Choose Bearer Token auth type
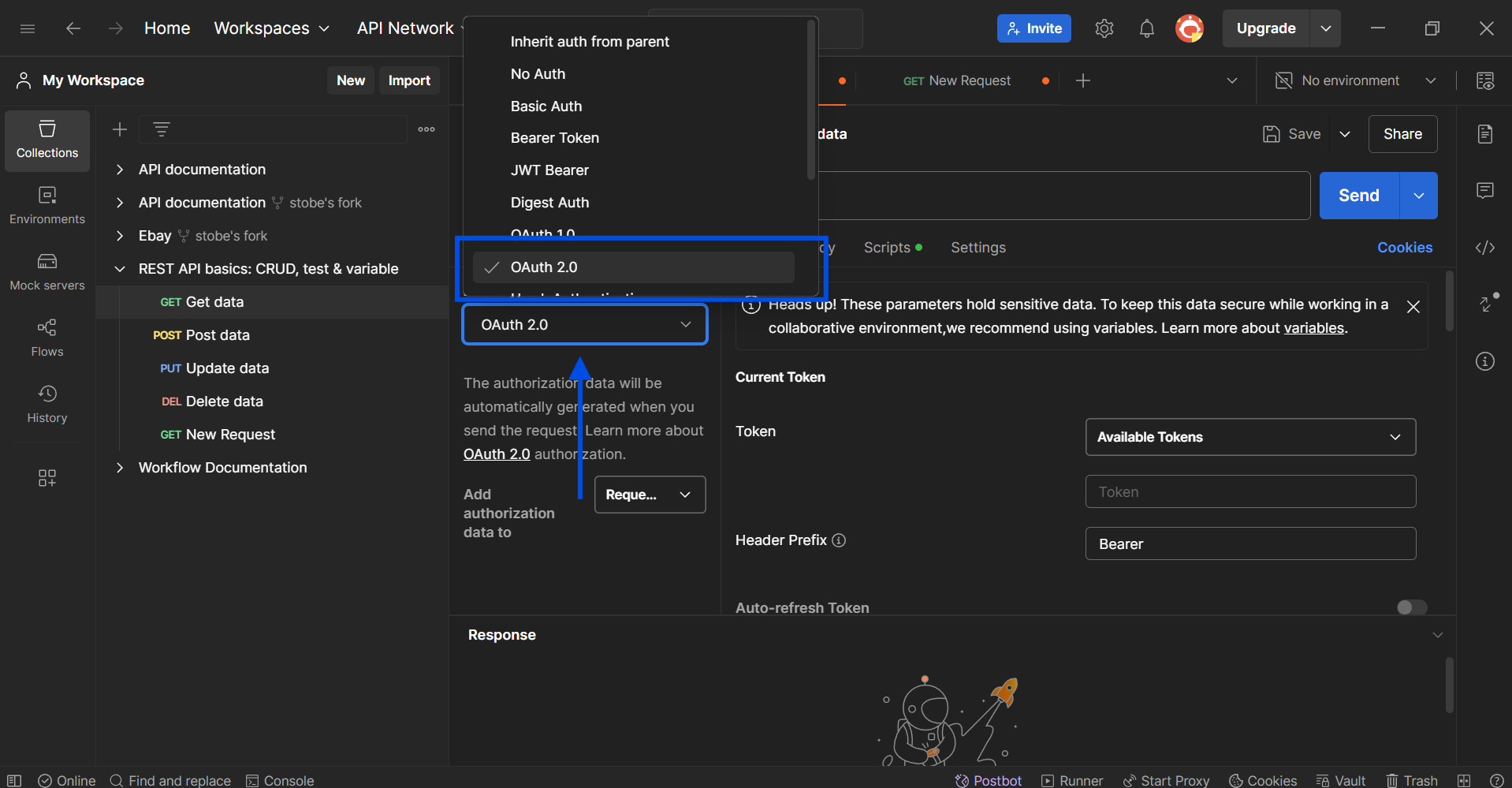The image size is (1512, 788). click(x=555, y=138)
